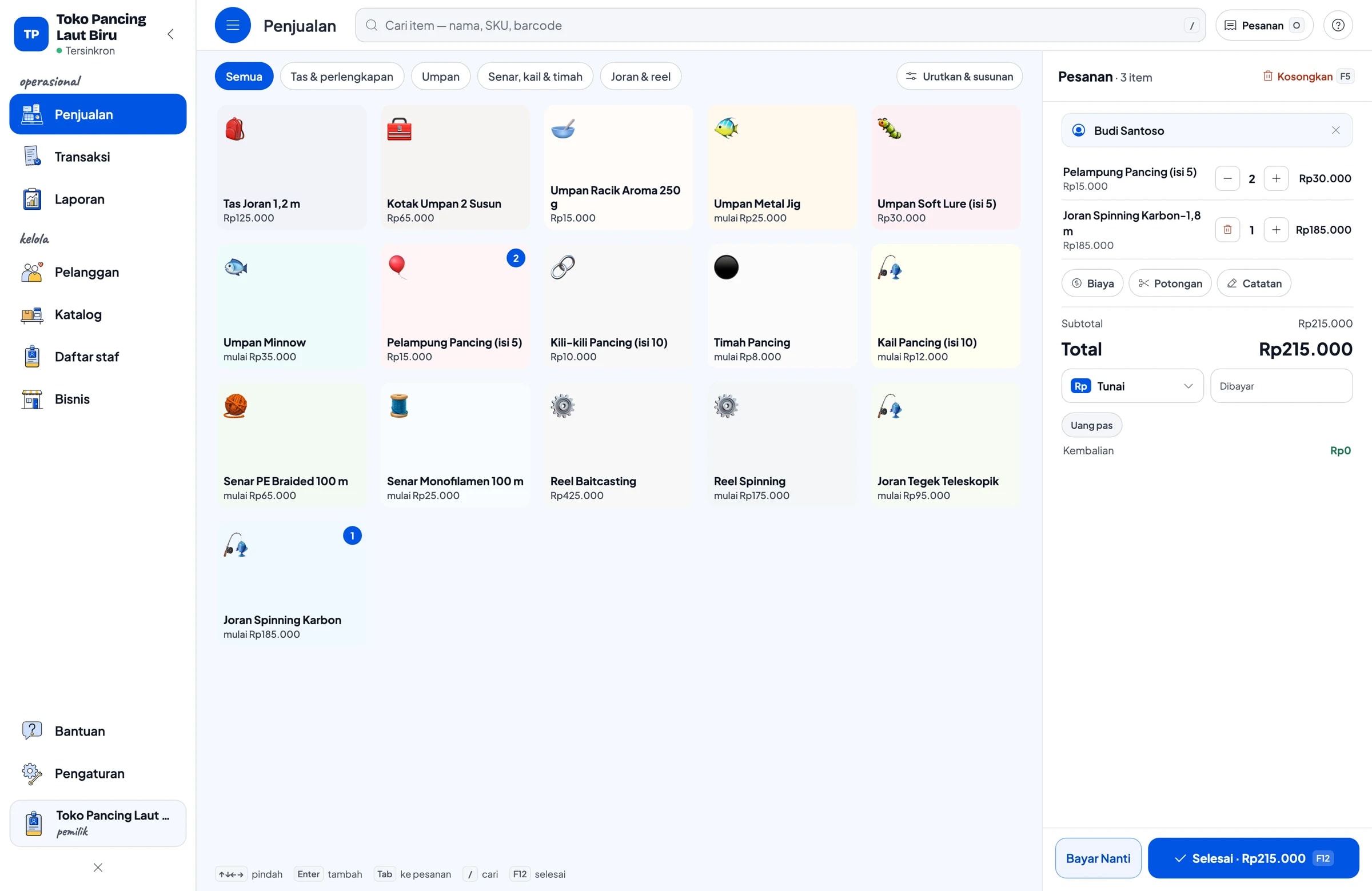Open Bantuan help in the sidebar
Screen dimensions: 1372x891
pyautogui.click(x=98, y=732)
